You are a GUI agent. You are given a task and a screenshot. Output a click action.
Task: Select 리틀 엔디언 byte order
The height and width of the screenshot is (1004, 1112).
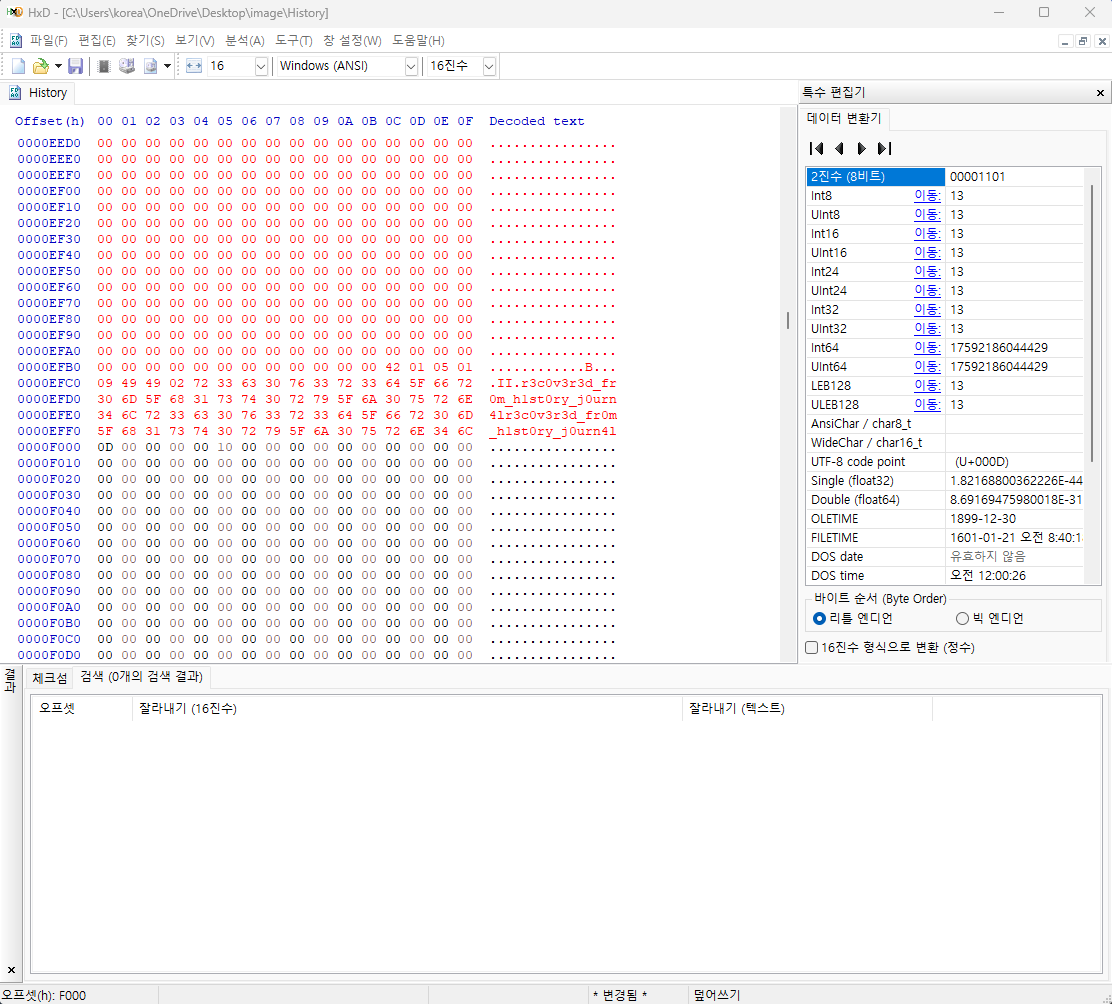coord(820,618)
